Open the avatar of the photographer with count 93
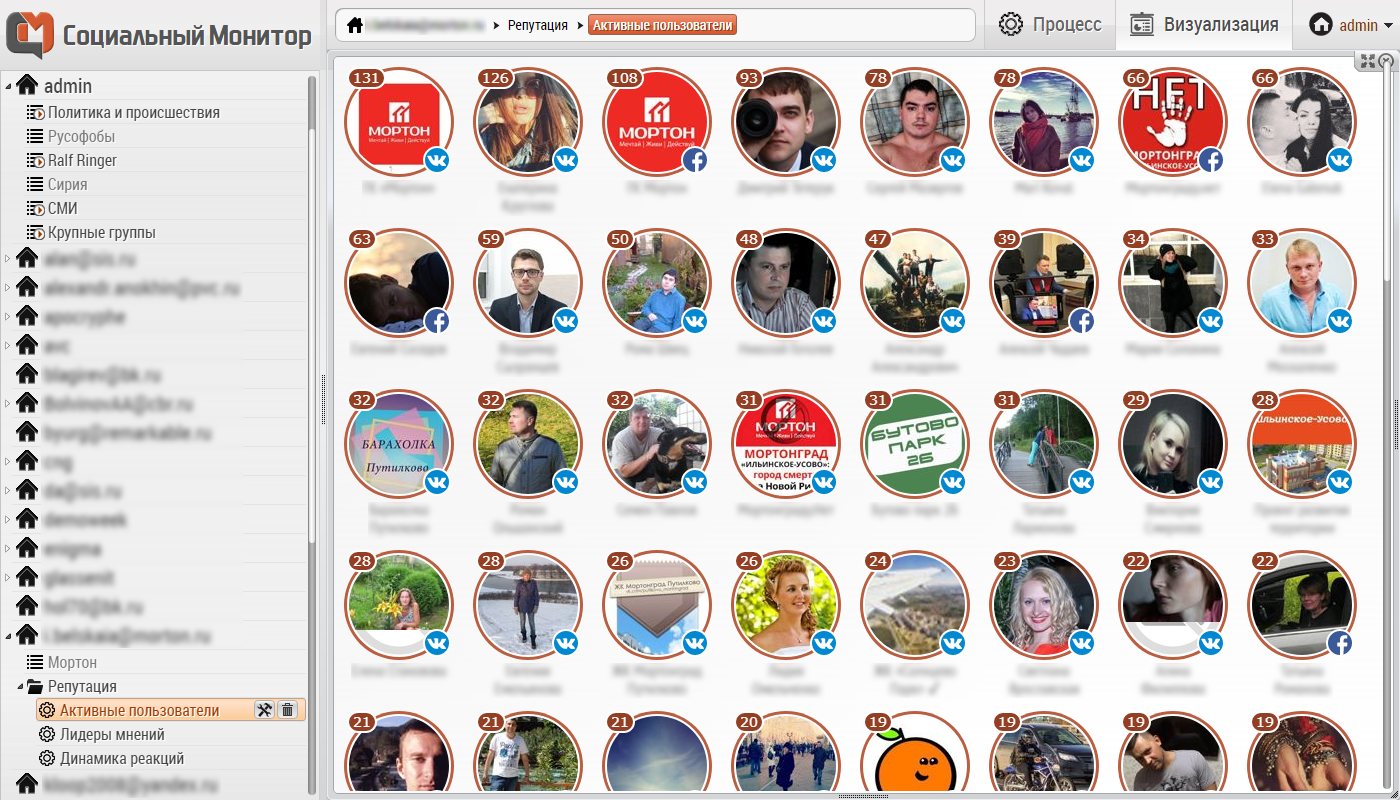Viewport: 1400px width, 800px height. 786,122
